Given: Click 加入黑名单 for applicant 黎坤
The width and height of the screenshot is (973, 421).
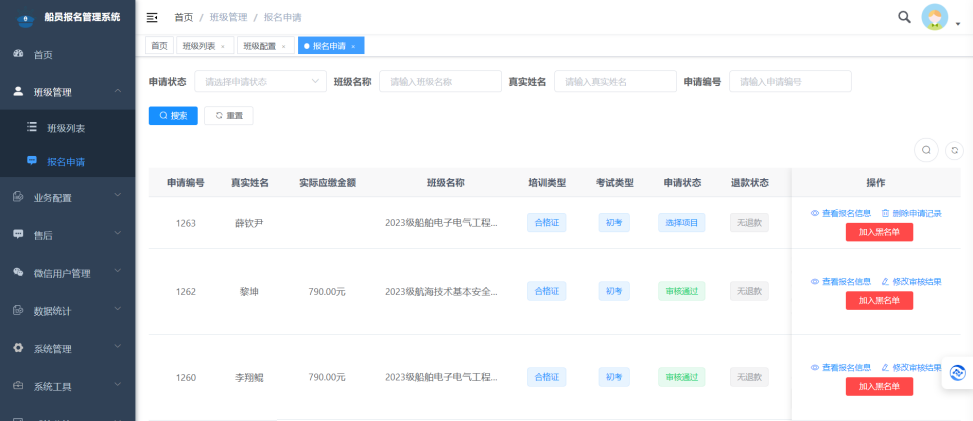Looking at the screenshot, I should coord(879,300).
